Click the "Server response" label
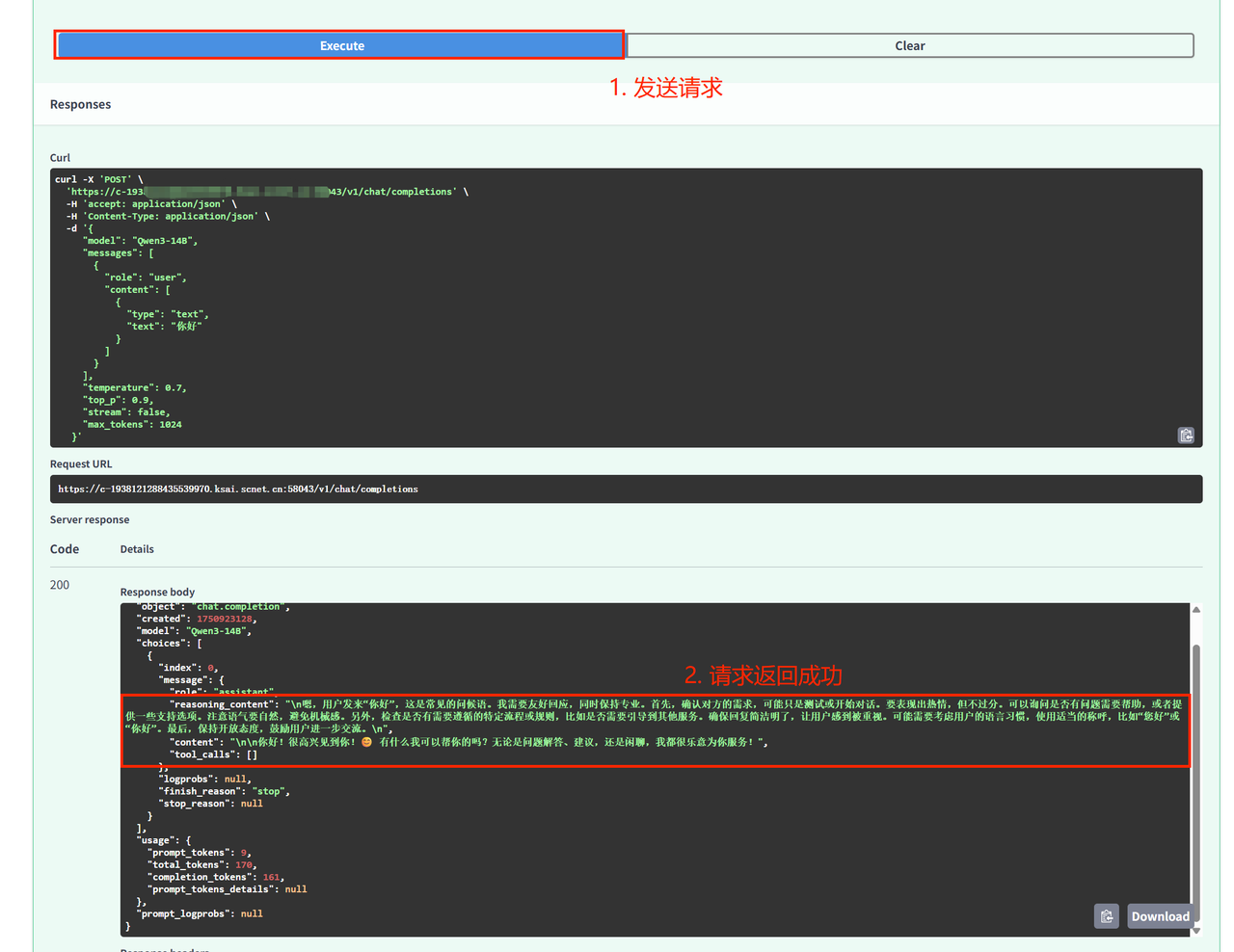The height and width of the screenshot is (952, 1234). coord(90,519)
